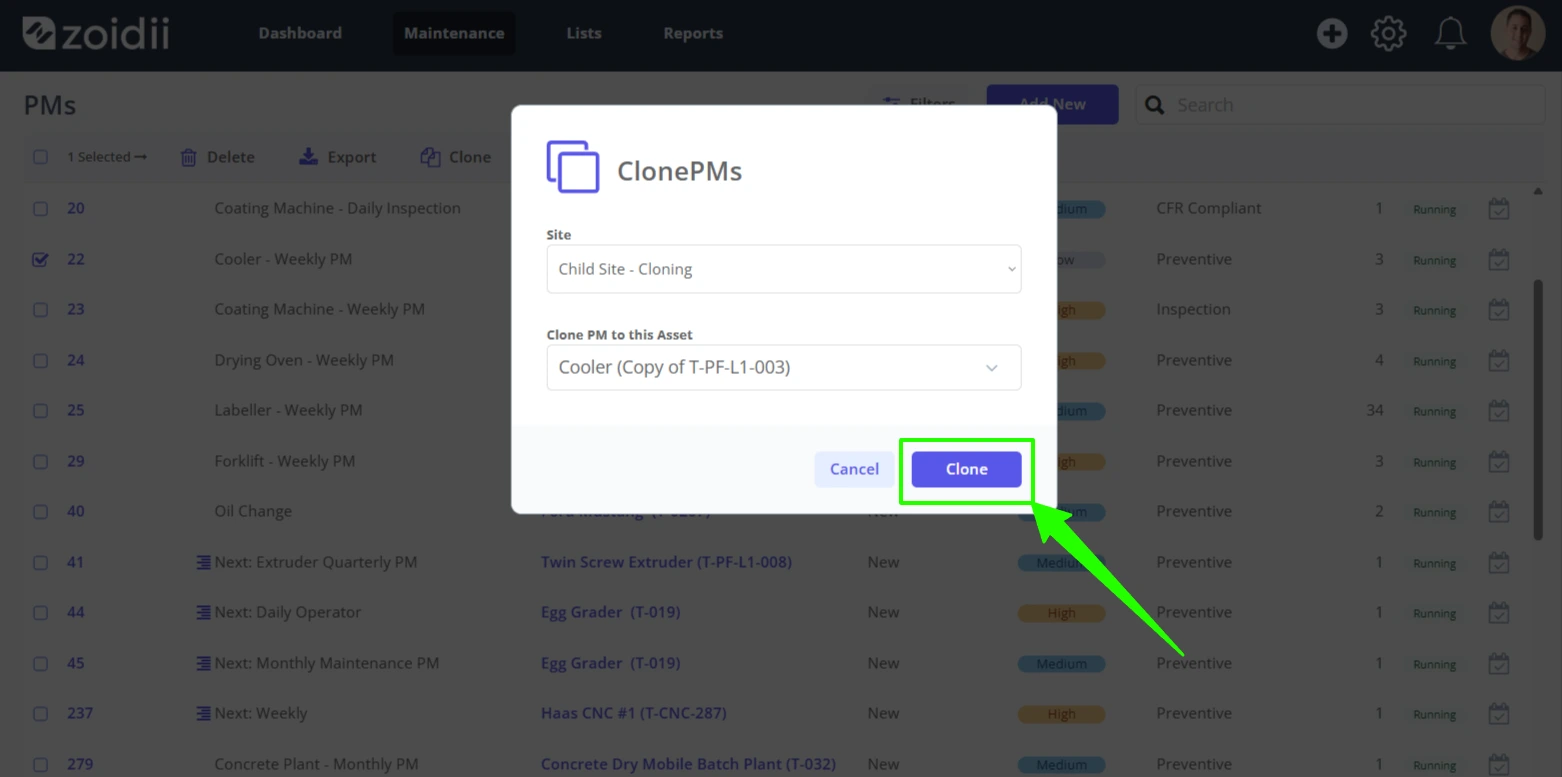Check the box for PM 24

(40, 360)
